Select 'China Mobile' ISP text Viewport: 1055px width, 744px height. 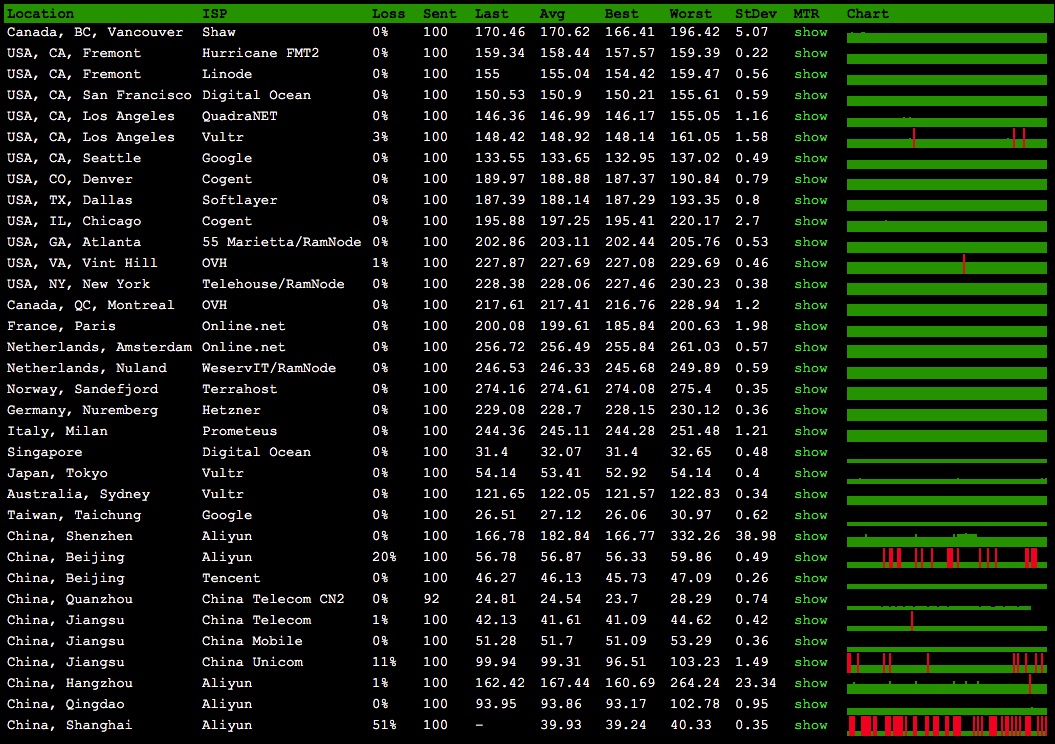[252, 641]
